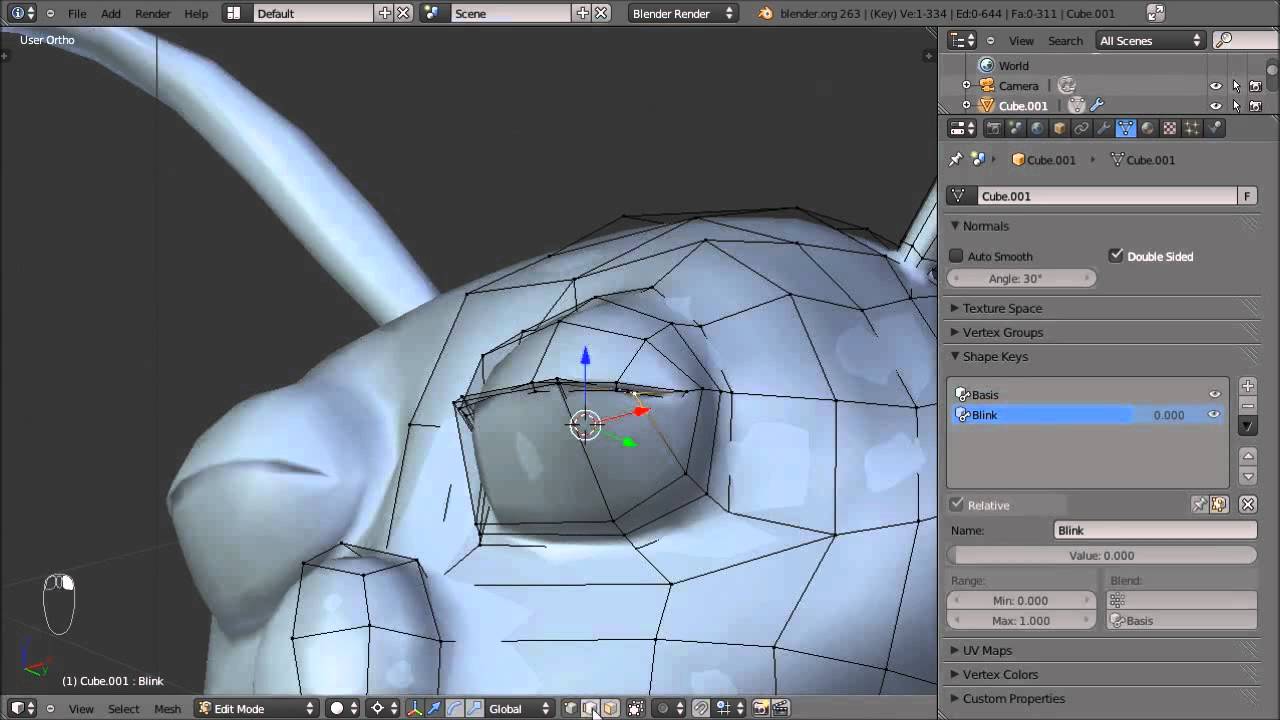This screenshot has width=1280, height=720.
Task: Select Vertex select mode in 3D header
Action: pyautogui.click(x=570, y=708)
